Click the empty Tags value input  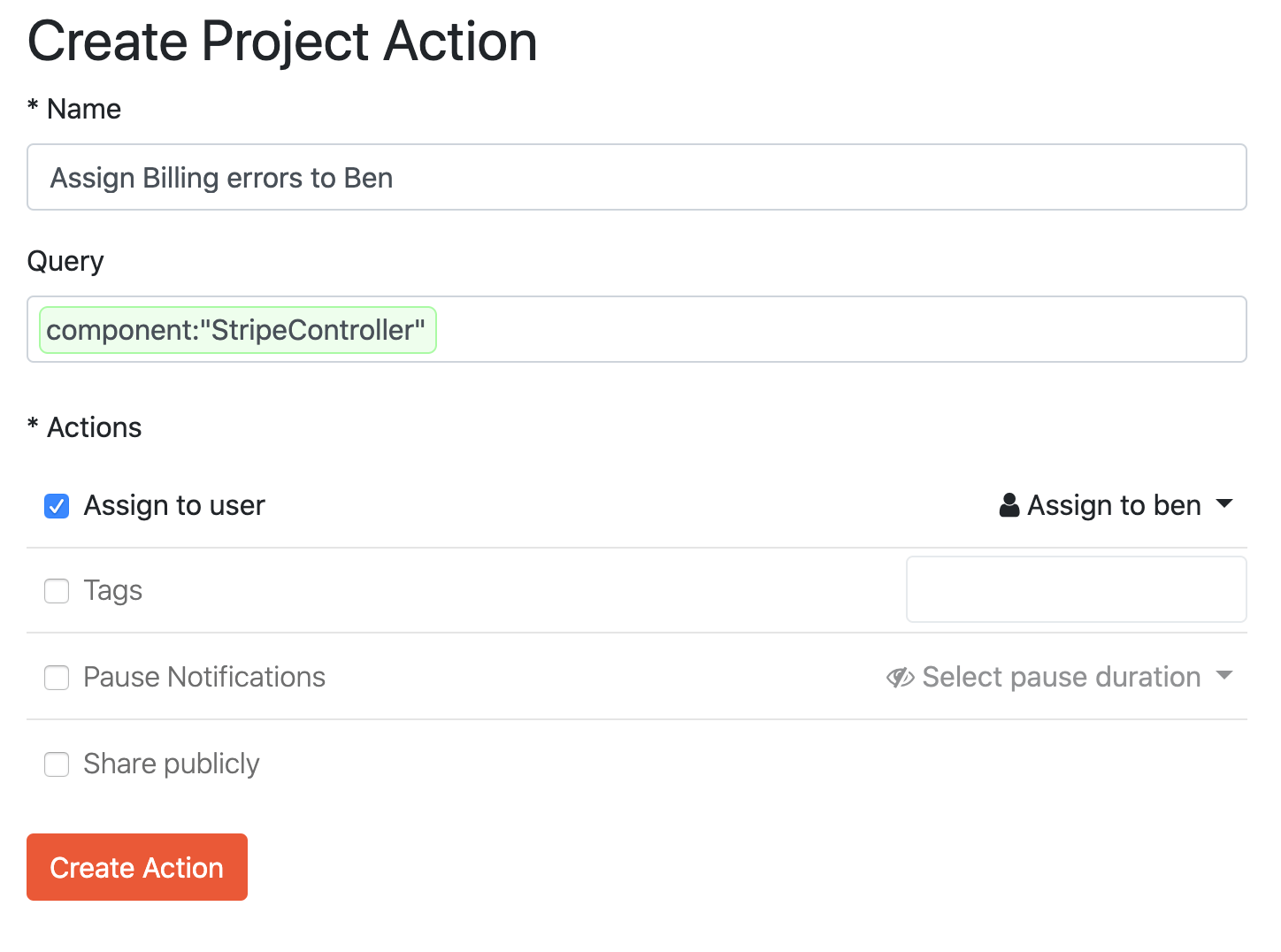pyautogui.click(x=1075, y=589)
